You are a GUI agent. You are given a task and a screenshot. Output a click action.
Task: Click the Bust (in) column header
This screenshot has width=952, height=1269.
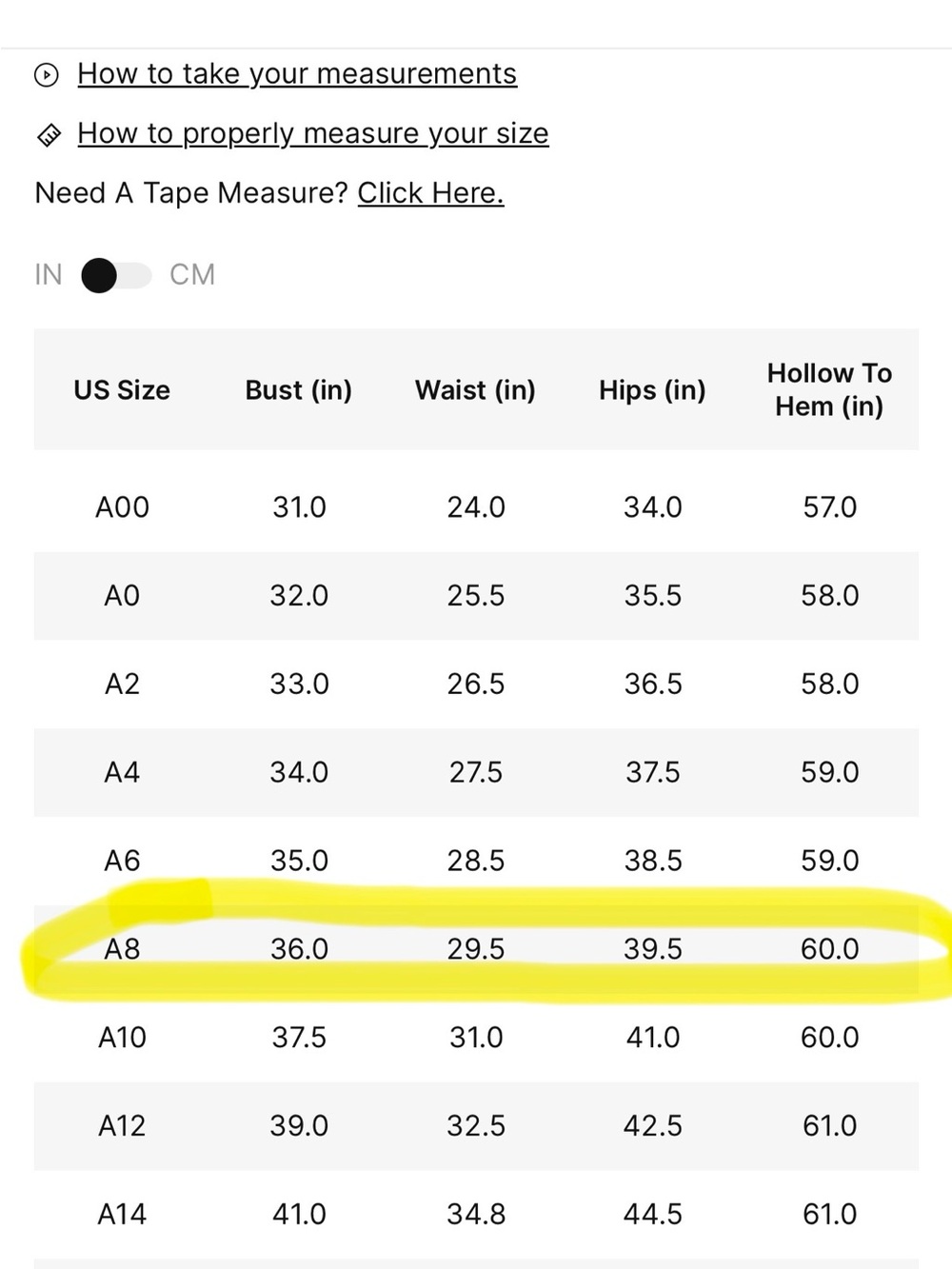click(299, 390)
